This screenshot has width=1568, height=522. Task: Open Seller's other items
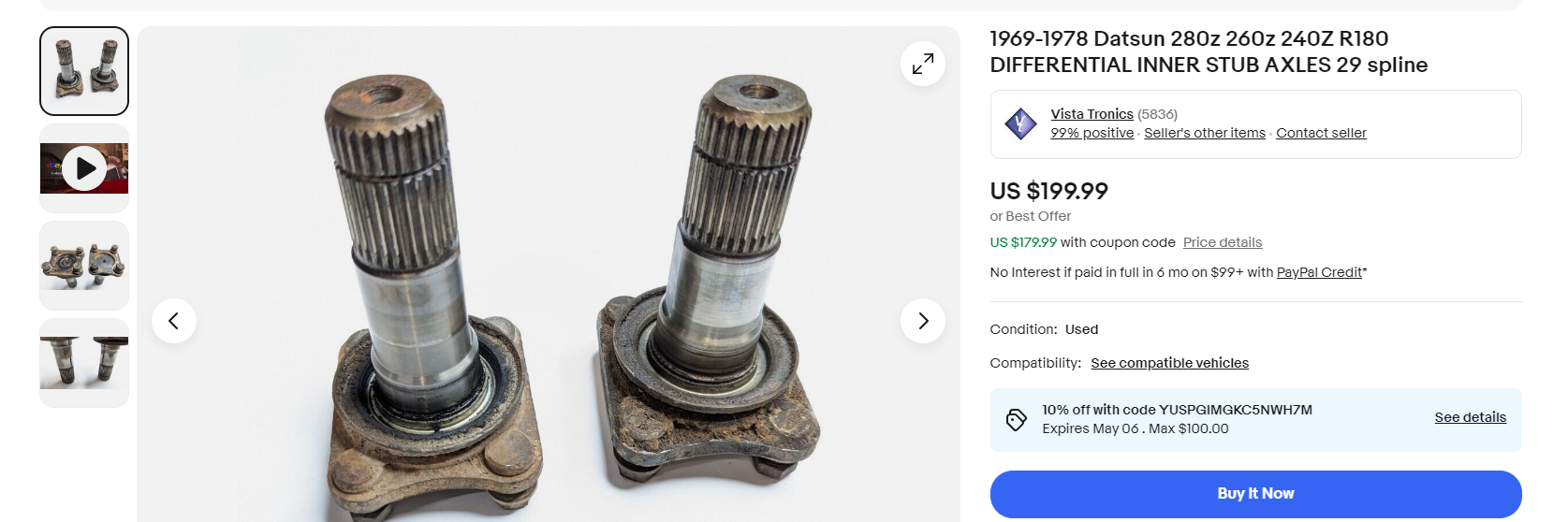1204,133
